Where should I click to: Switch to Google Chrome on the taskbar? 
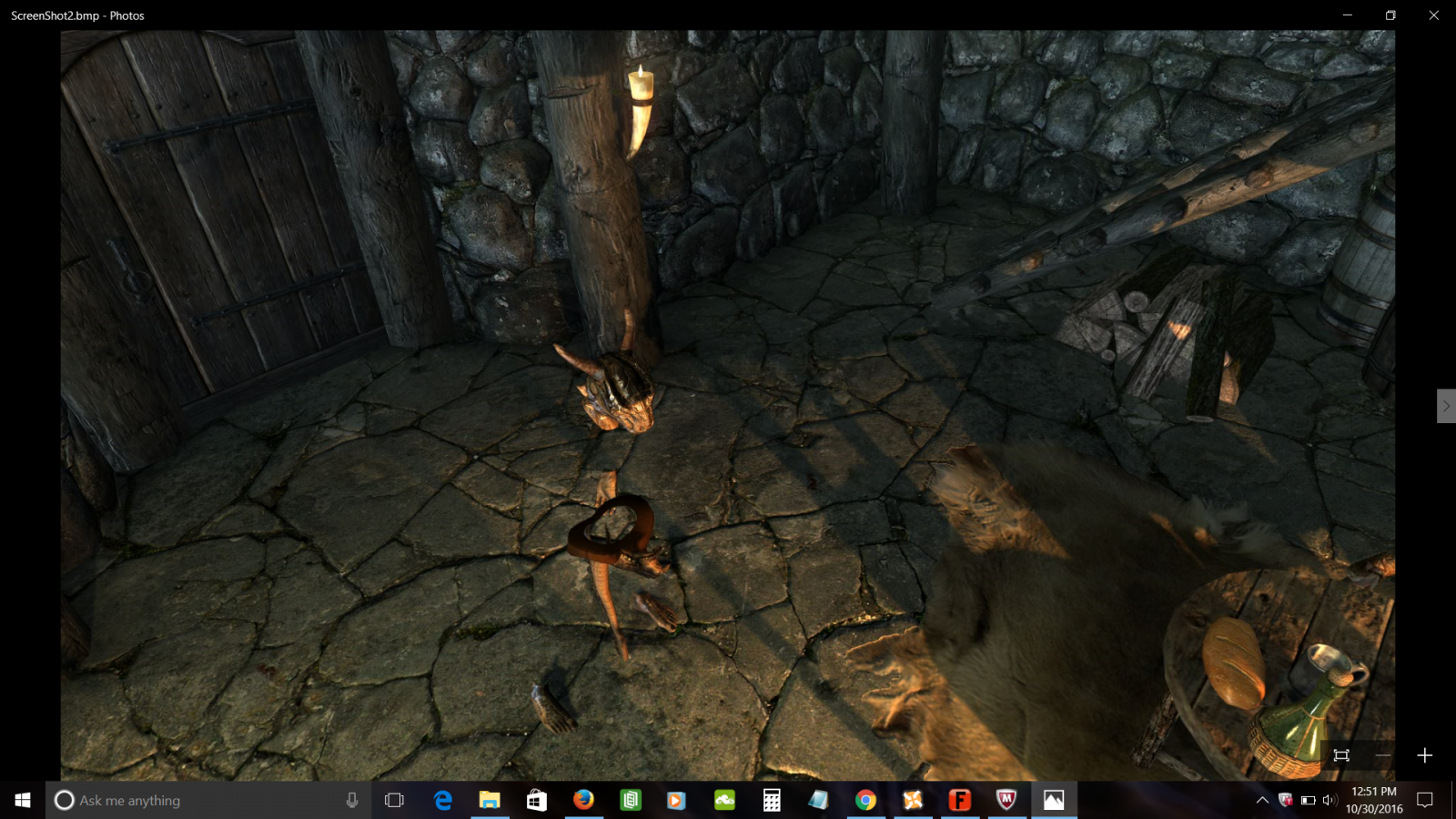coord(865,800)
